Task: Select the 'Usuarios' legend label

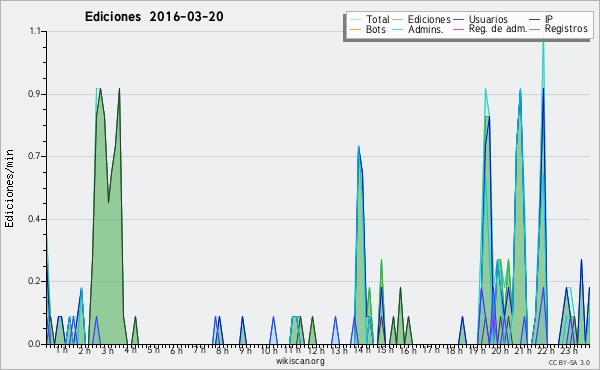Action: point(488,19)
